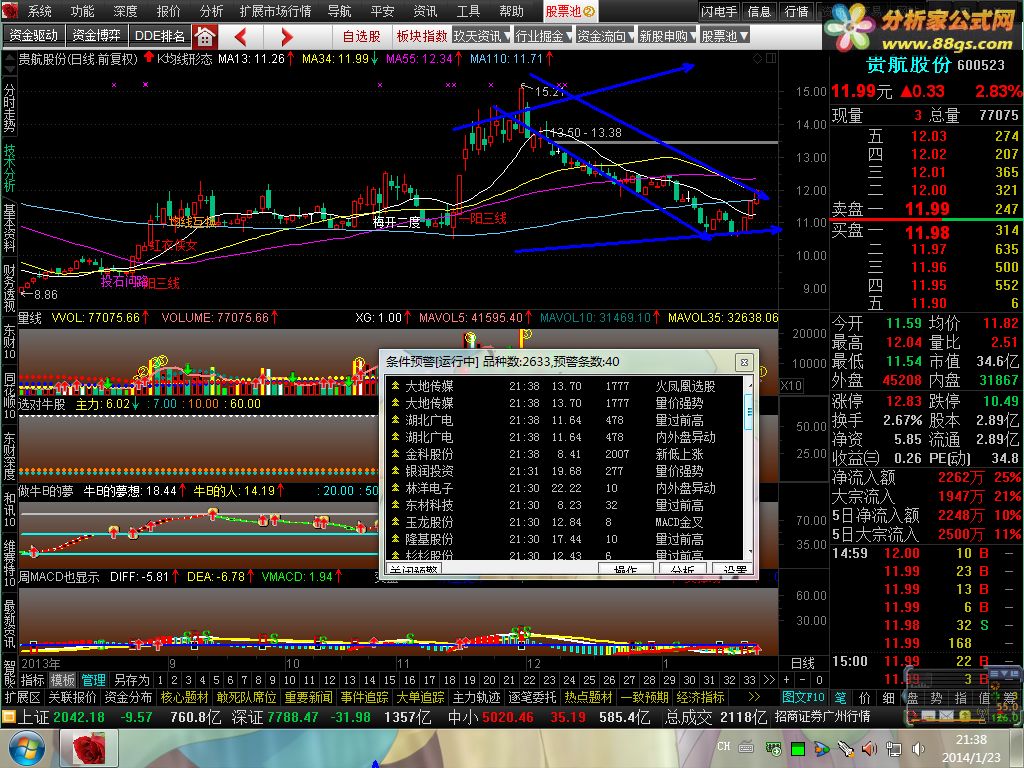Click the 自选股 button
This screenshot has height=768, width=1024.
coord(361,37)
